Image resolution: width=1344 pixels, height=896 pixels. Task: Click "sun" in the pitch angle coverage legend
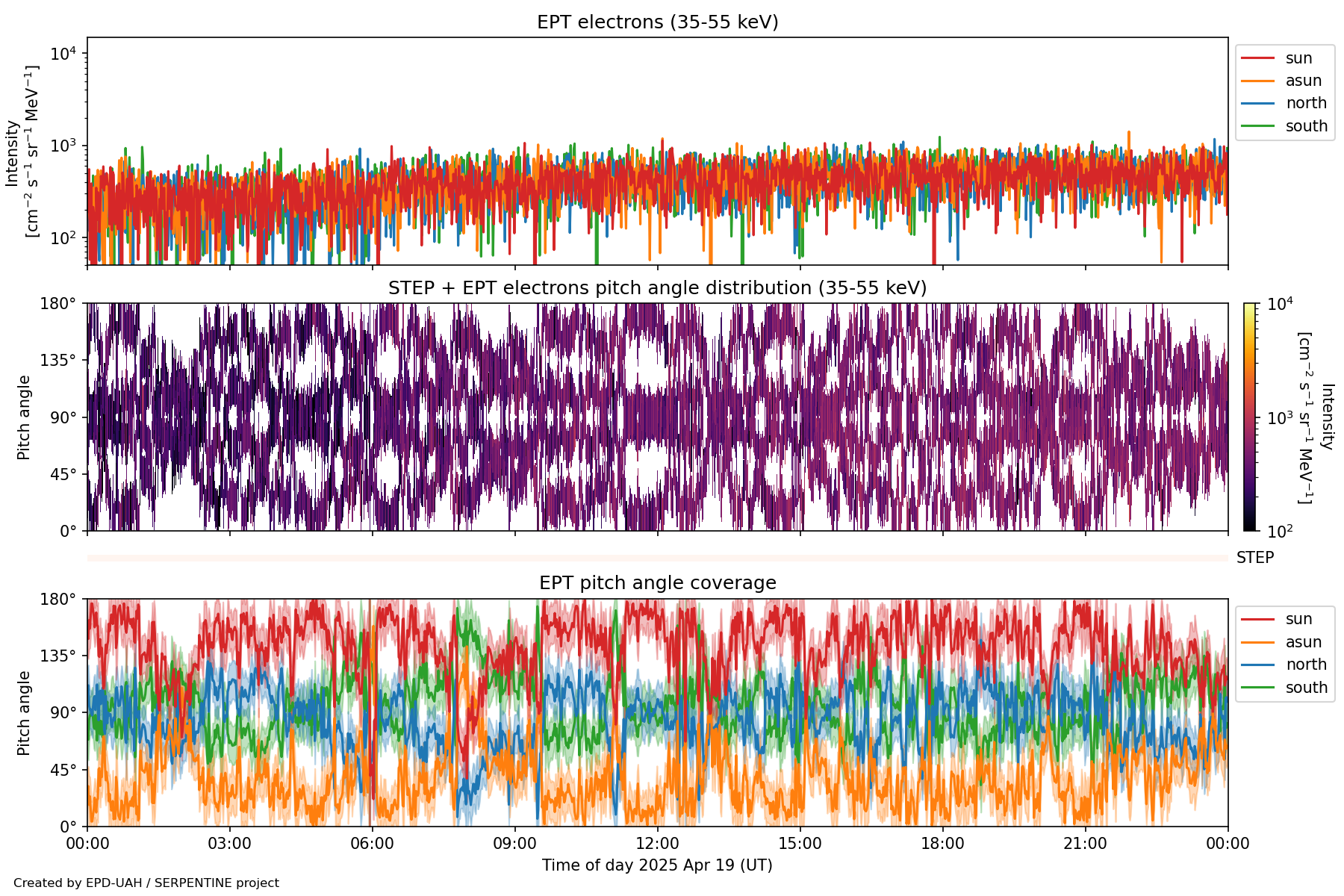tap(1298, 619)
